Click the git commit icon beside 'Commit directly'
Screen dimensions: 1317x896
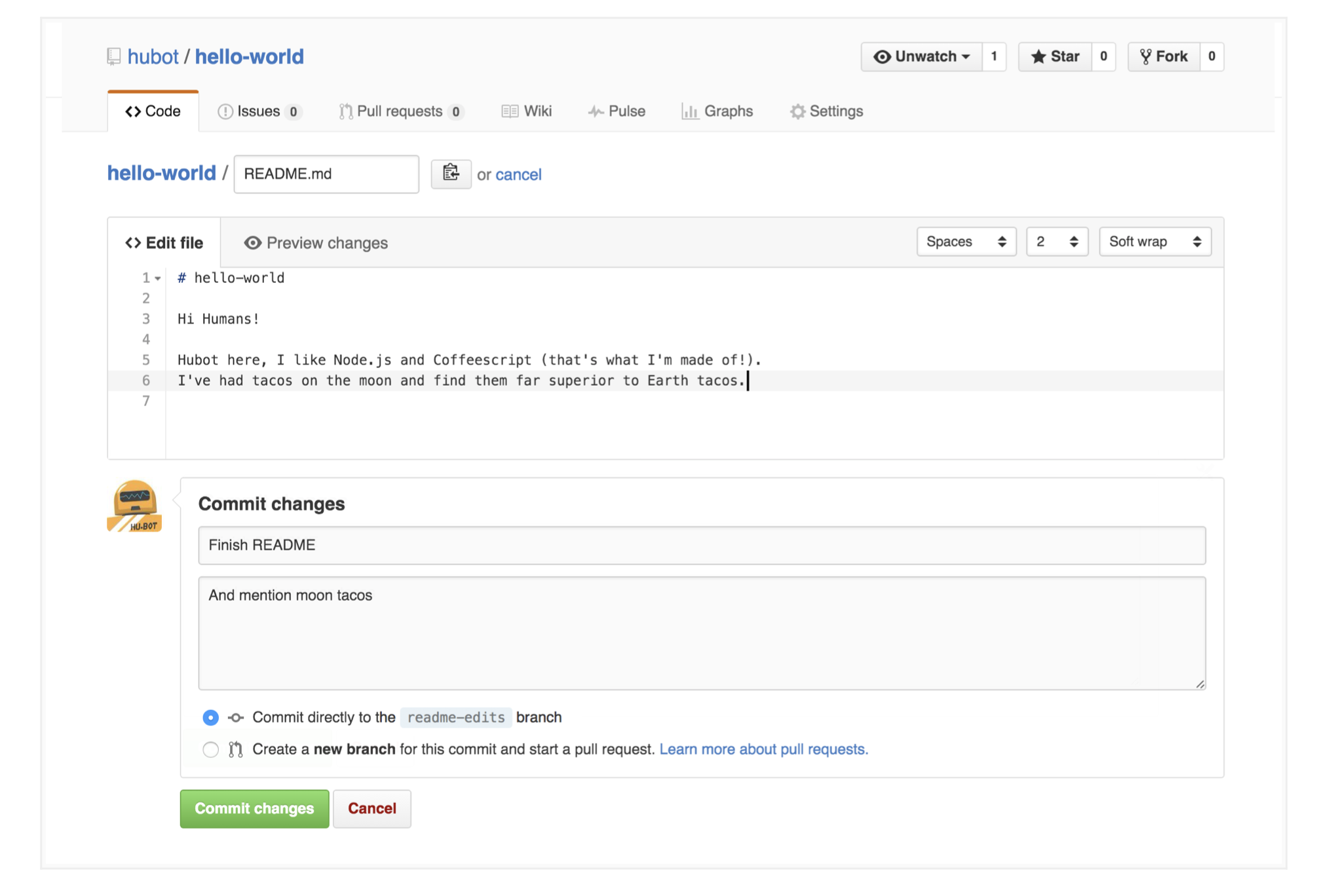point(236,718)
